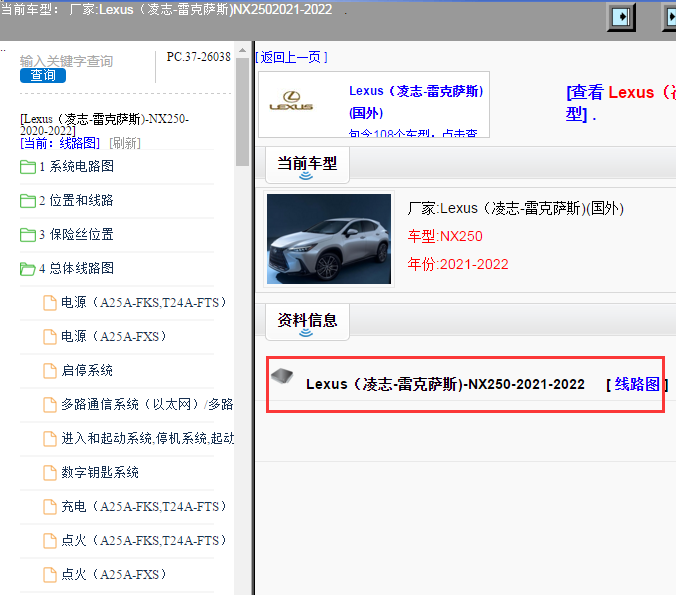The width and height of the screenshot is (676, 595).
Task: Click the left panel scroll up arrow
Action: click(243, 50)
